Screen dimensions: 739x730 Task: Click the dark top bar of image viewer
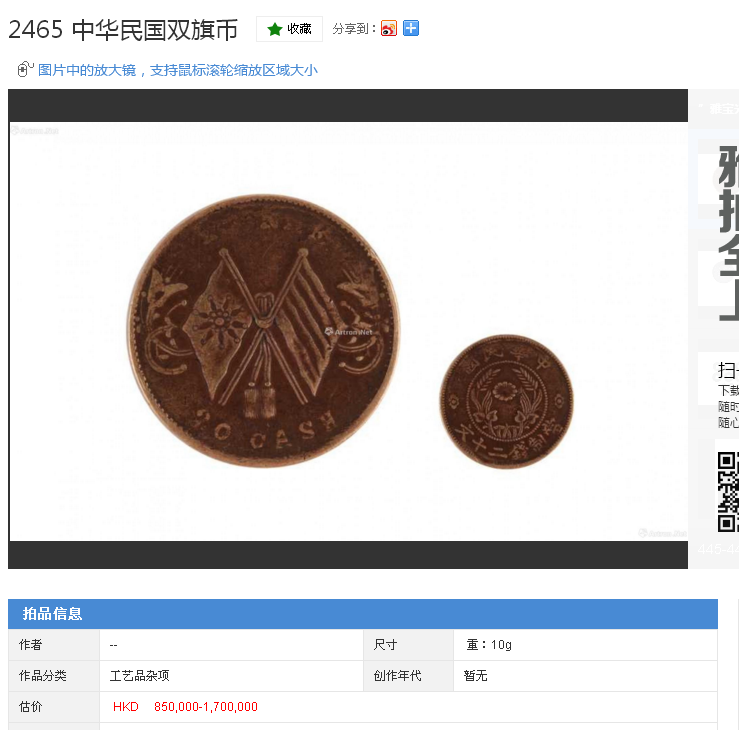348,106
